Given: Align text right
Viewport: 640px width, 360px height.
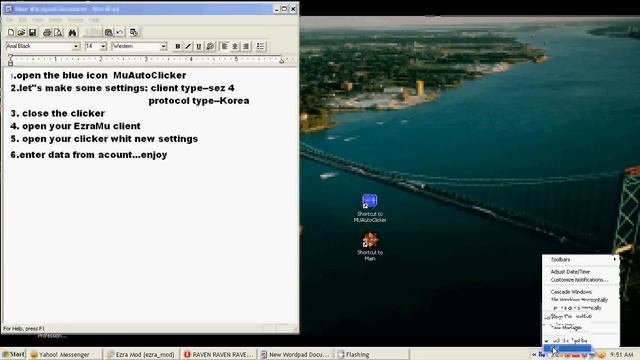Looking at the screenshot, I should coord(246,47).
